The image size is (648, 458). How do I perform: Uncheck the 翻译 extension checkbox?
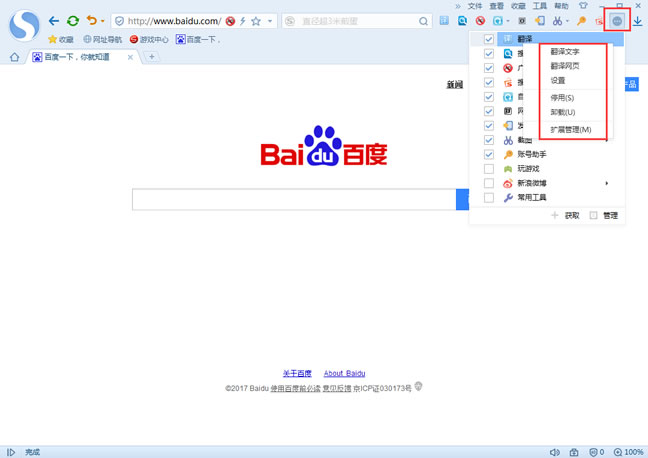tap(488, 39)
